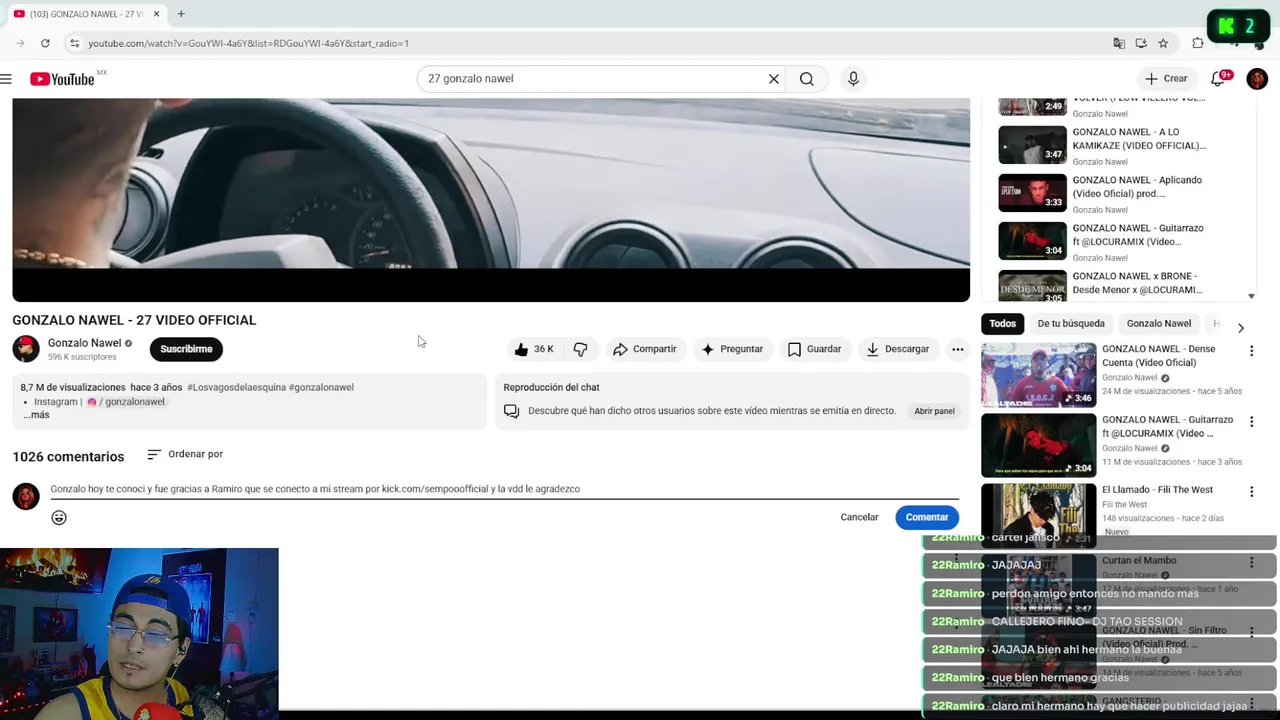The height and width of the screenshot is (720, 1280).
Task: Open chat replay with Abrir panel
Action: click(x=934, y=411)
